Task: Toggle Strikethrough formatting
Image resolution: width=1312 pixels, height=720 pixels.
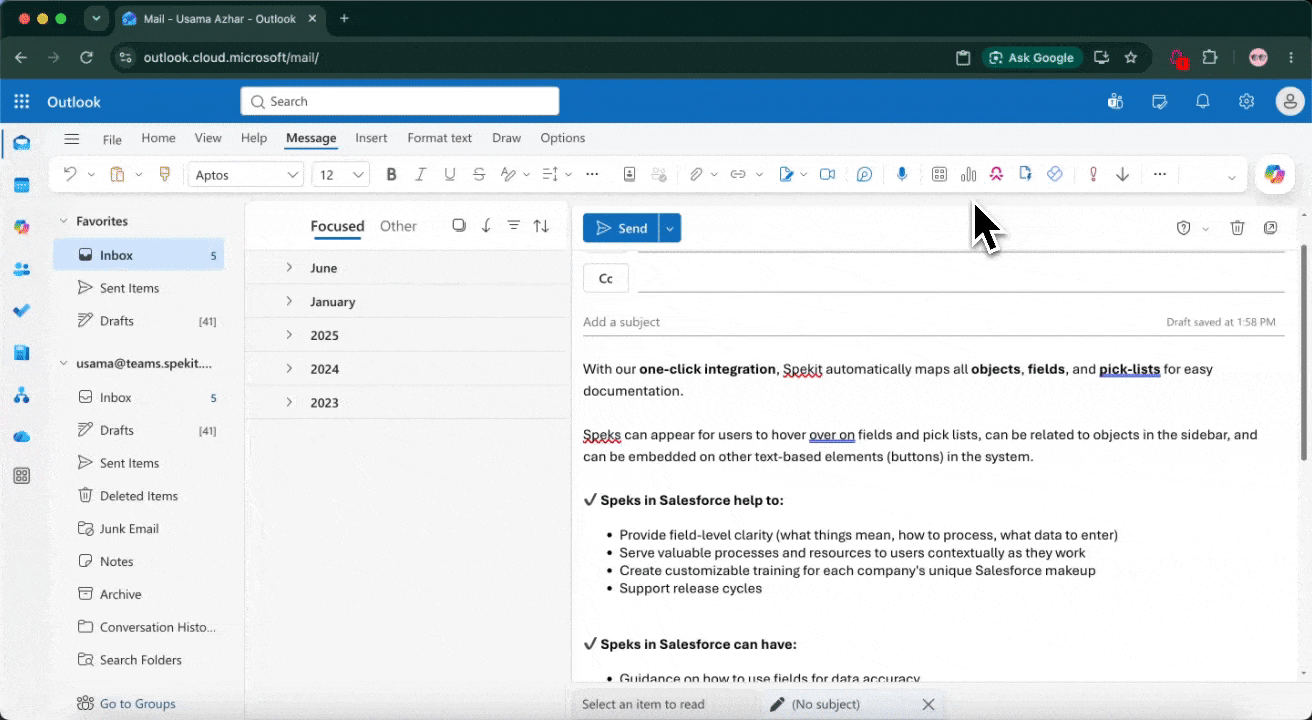Action: click(x=479, y=175)
